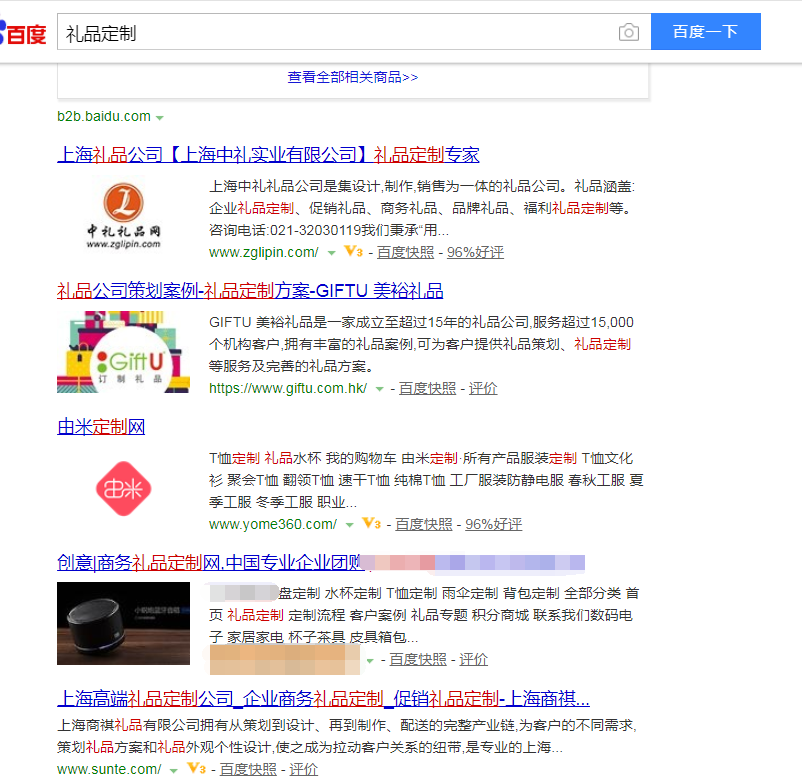Click the www.yome360.com/ URL text
The width and height of the screenshot is (802, 783).
click(273, 524)
